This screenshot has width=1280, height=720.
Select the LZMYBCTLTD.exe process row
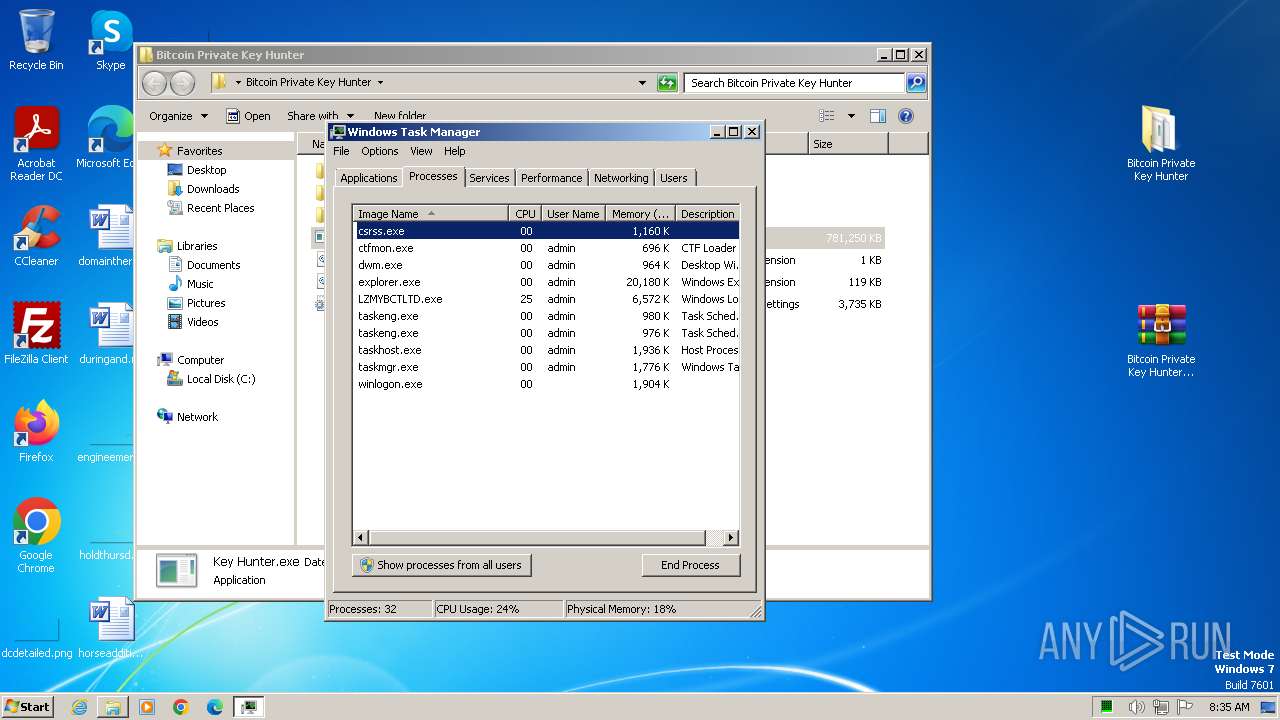pos(546,299)
